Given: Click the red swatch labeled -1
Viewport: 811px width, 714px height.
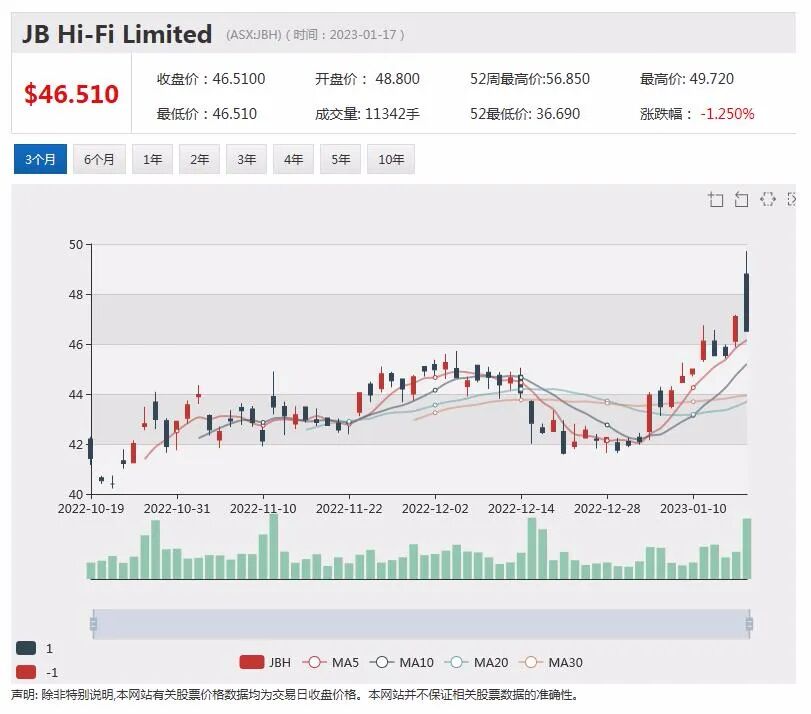Looking at the screenshot, I should [x=26, y=672].
